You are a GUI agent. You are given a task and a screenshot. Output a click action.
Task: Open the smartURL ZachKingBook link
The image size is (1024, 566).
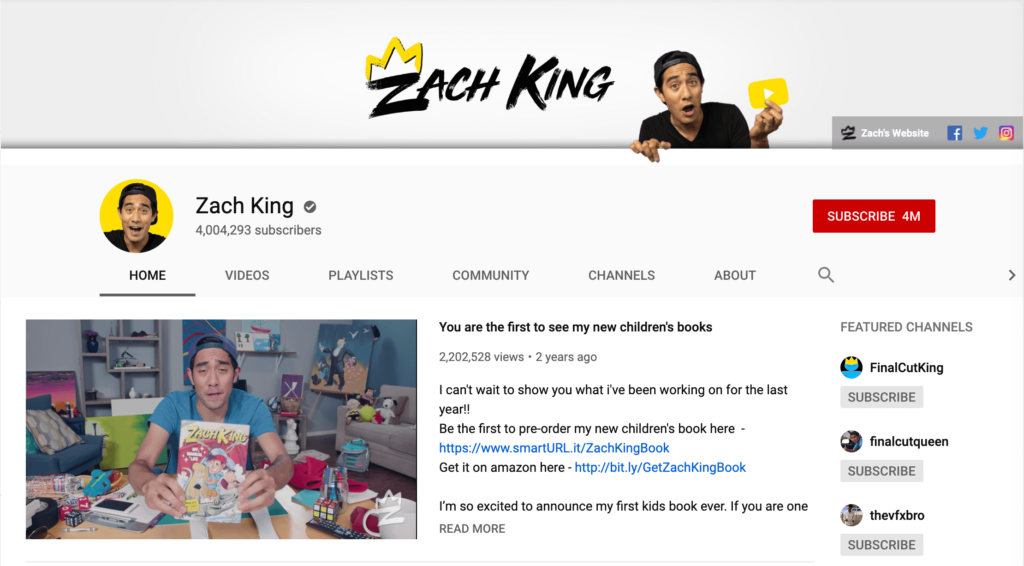(x=554, y=448)
